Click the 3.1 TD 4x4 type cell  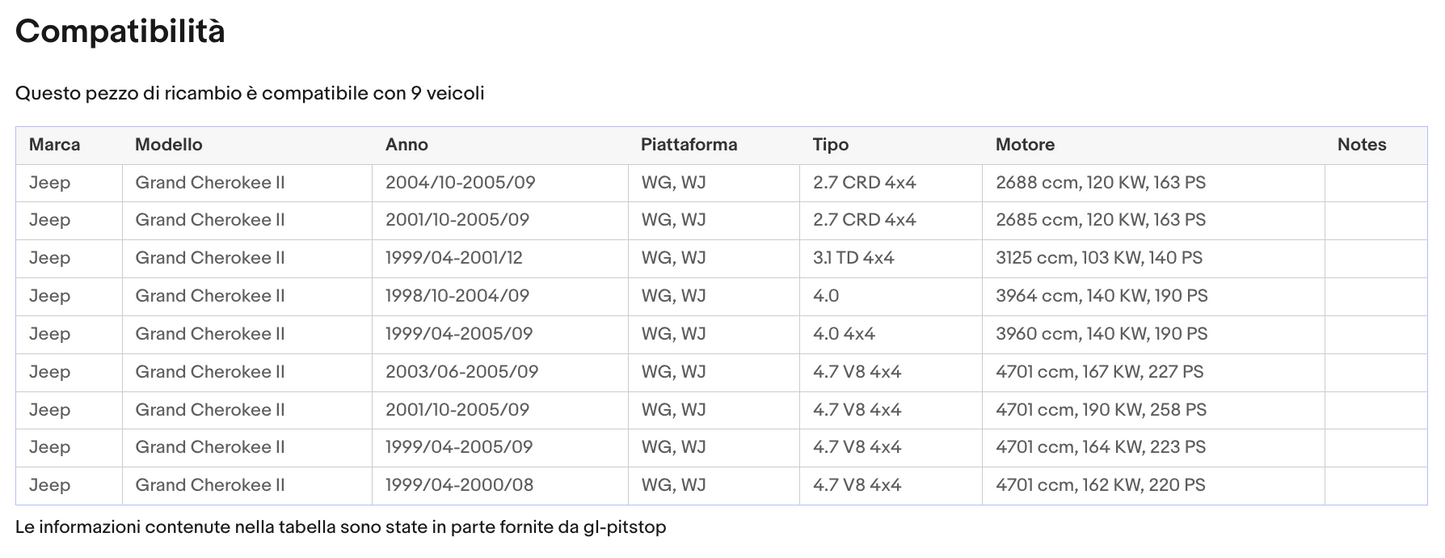tap(853, 258)
